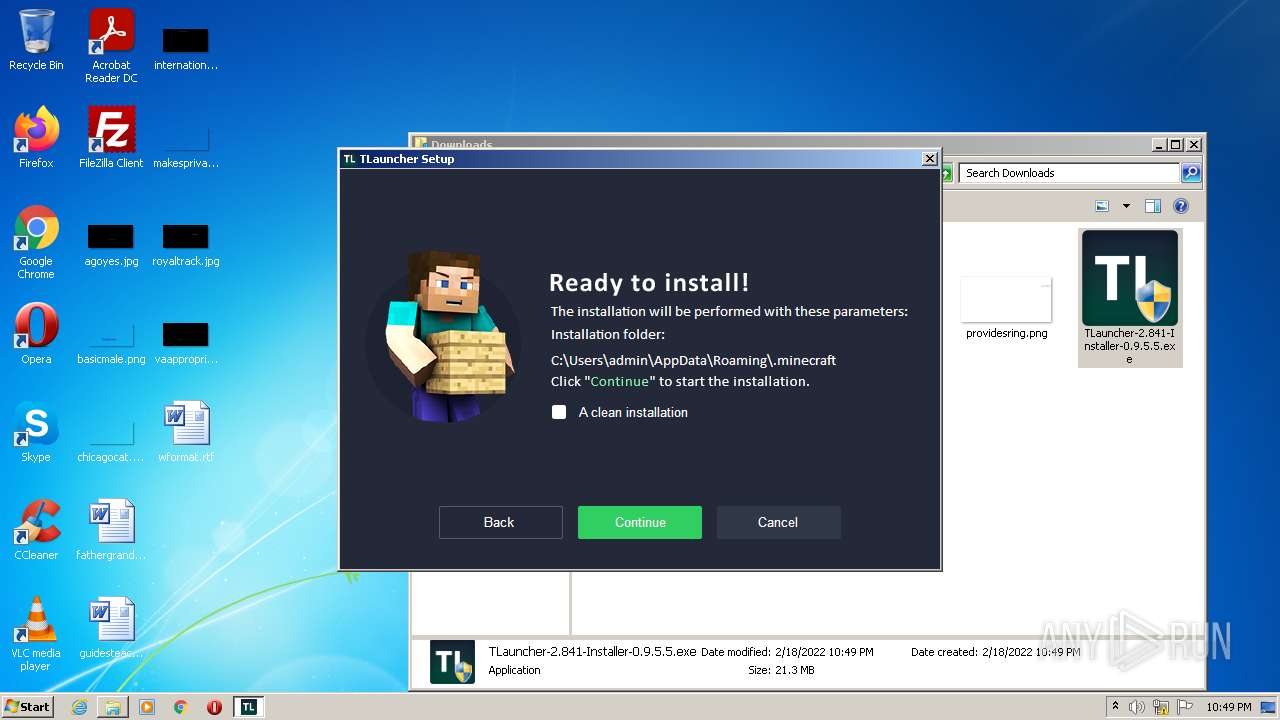The width and height of the screenshot is (1280, 720).
Task: Click the TL logo in Setup title bar
Action: [x=349, y=158]
